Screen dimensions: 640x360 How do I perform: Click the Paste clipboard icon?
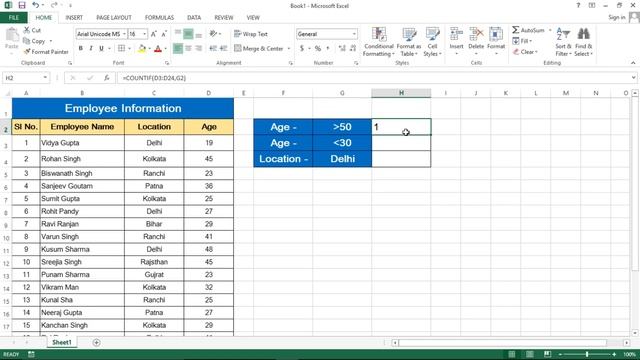(x=11, y=35)
